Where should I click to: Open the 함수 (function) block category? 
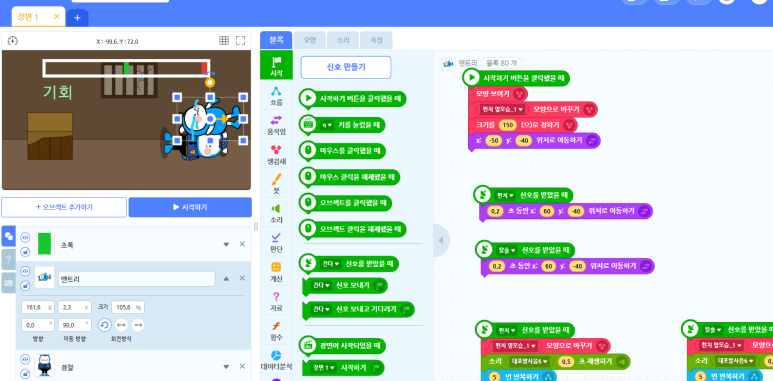click(x=276, y=331)
